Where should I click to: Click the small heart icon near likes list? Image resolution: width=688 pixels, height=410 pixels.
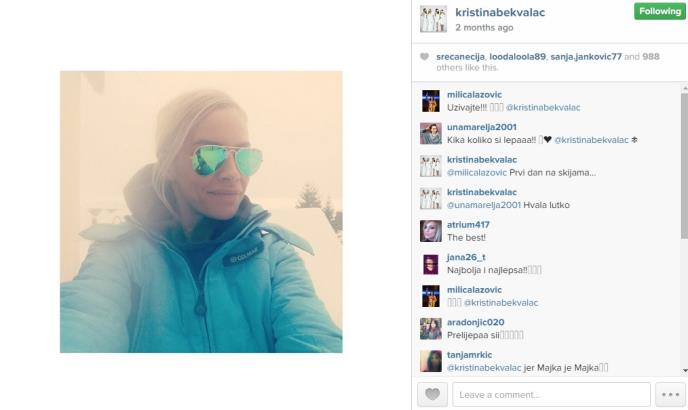pyautogui.click(x=424, y=57)
